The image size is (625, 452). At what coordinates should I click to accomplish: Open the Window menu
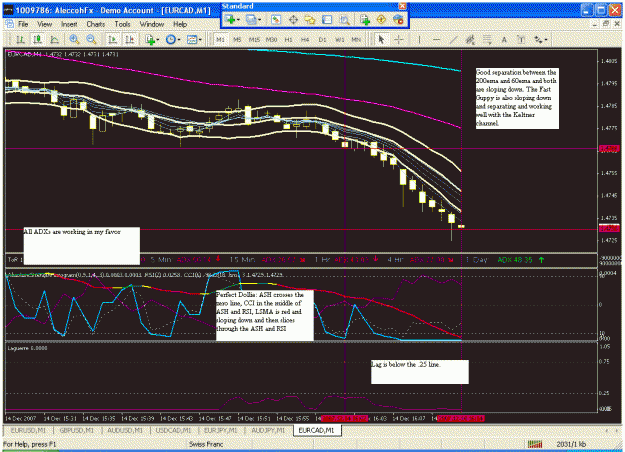pyautogui.click(x=152, y=24)
